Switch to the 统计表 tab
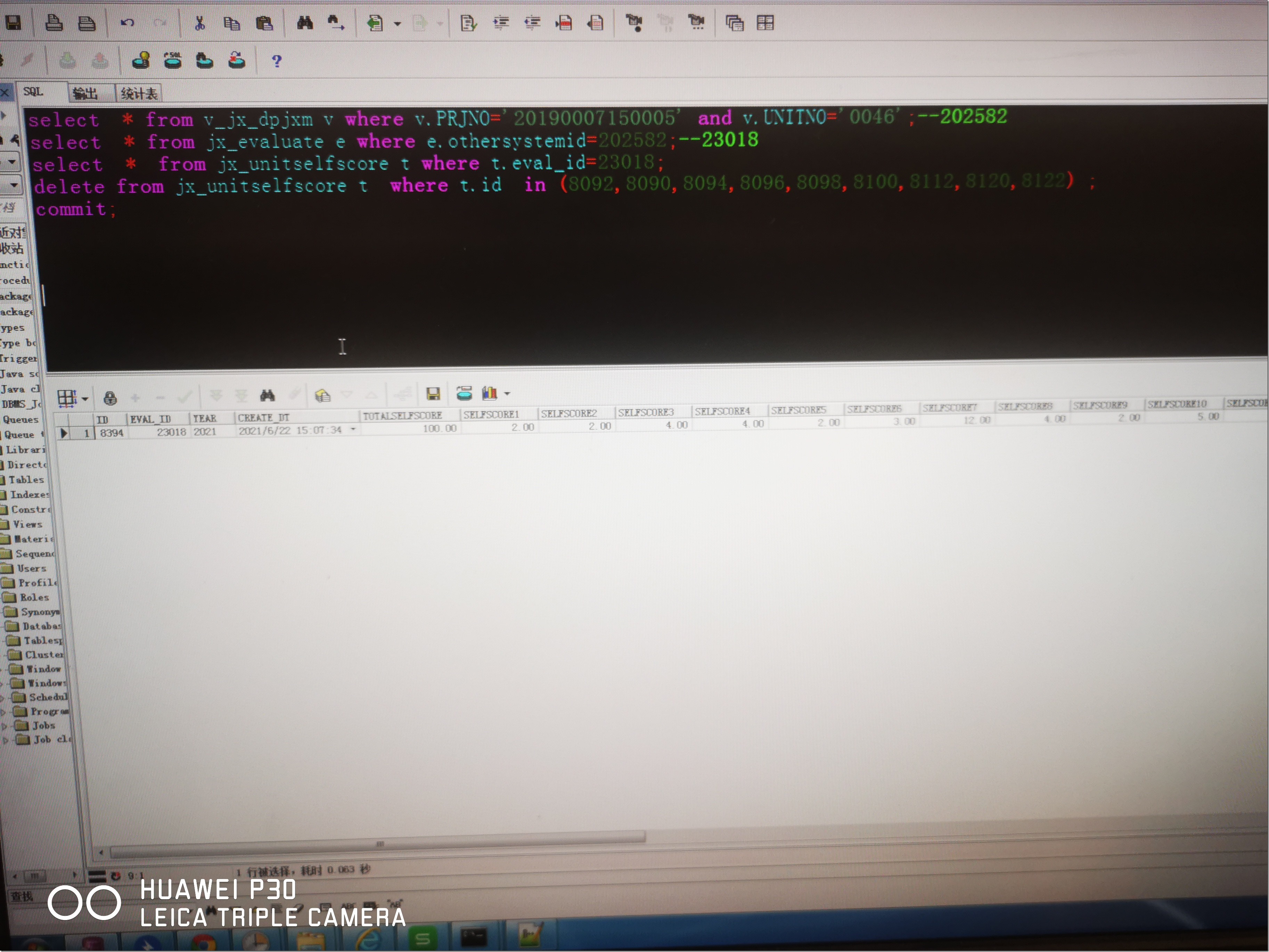Viewport: 1269px width, 952px height. [x=139, y=93]
